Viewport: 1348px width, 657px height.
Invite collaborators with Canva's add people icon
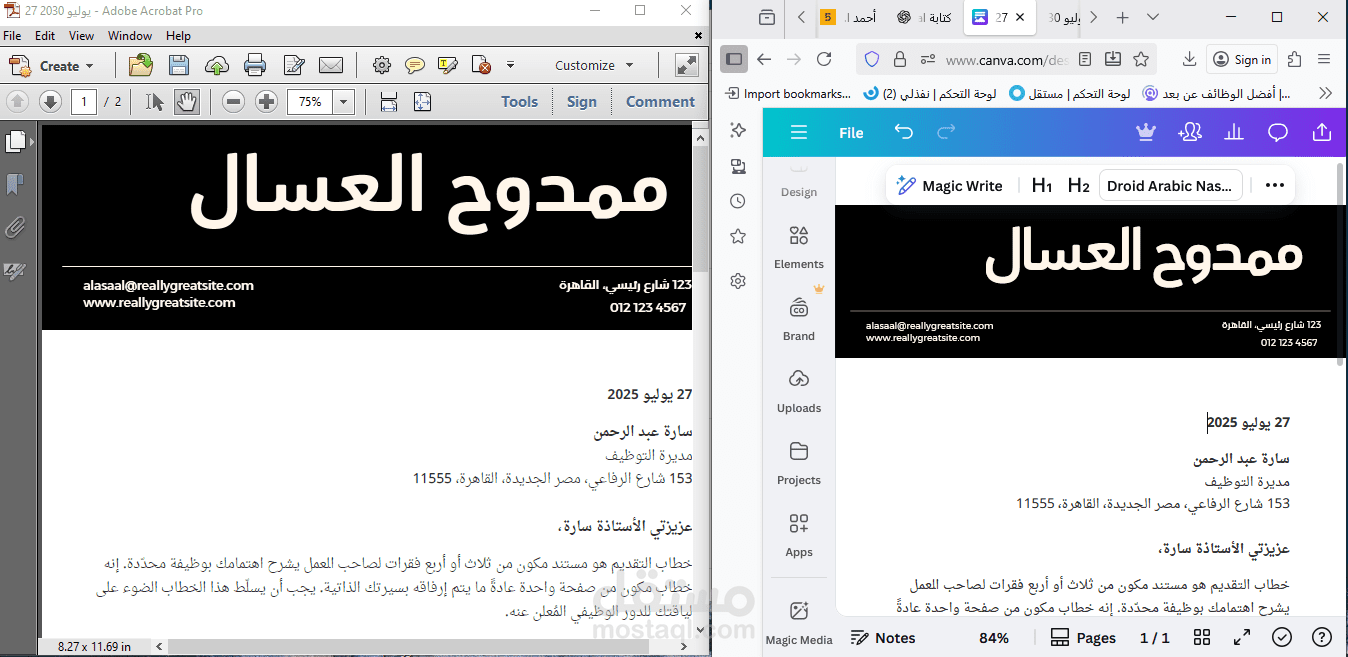1190,132
